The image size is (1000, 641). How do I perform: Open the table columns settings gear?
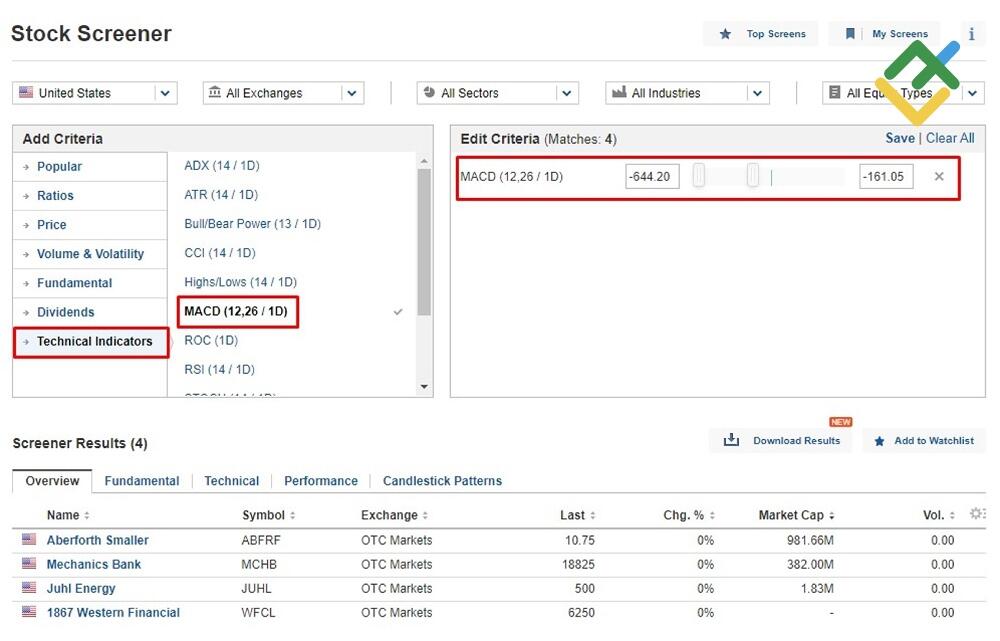click(x=977, y=514)
